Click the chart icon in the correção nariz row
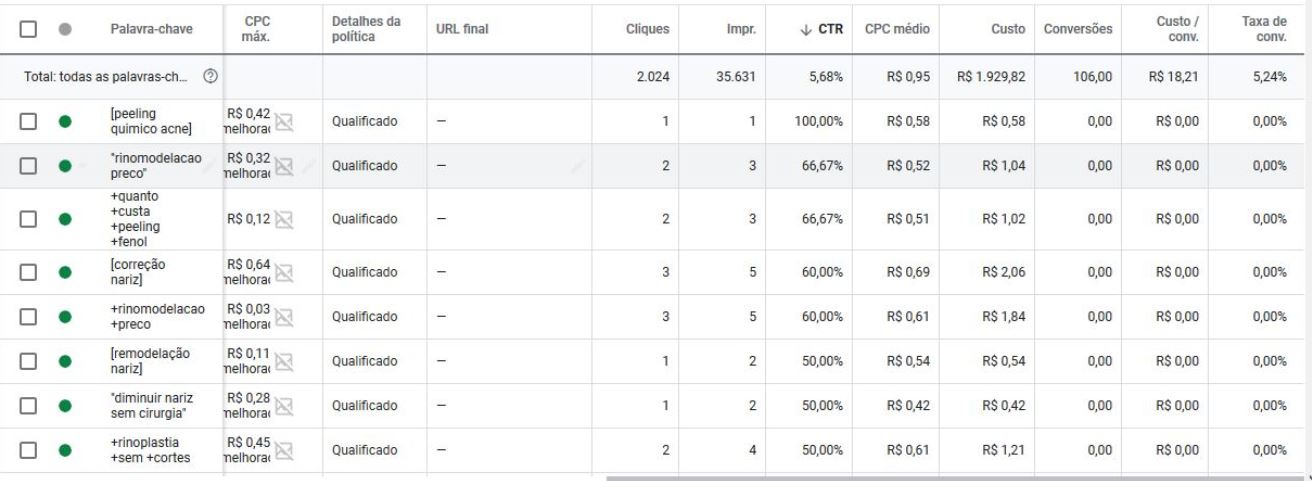 283,272
